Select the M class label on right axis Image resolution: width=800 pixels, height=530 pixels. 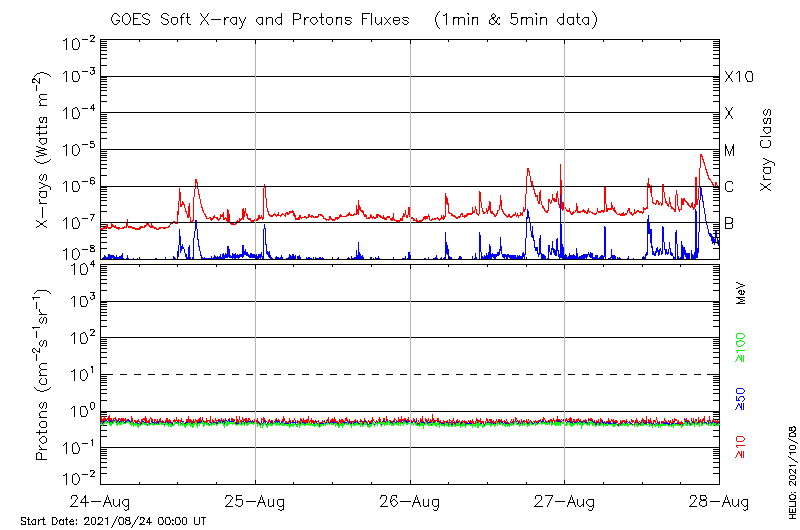729,150
